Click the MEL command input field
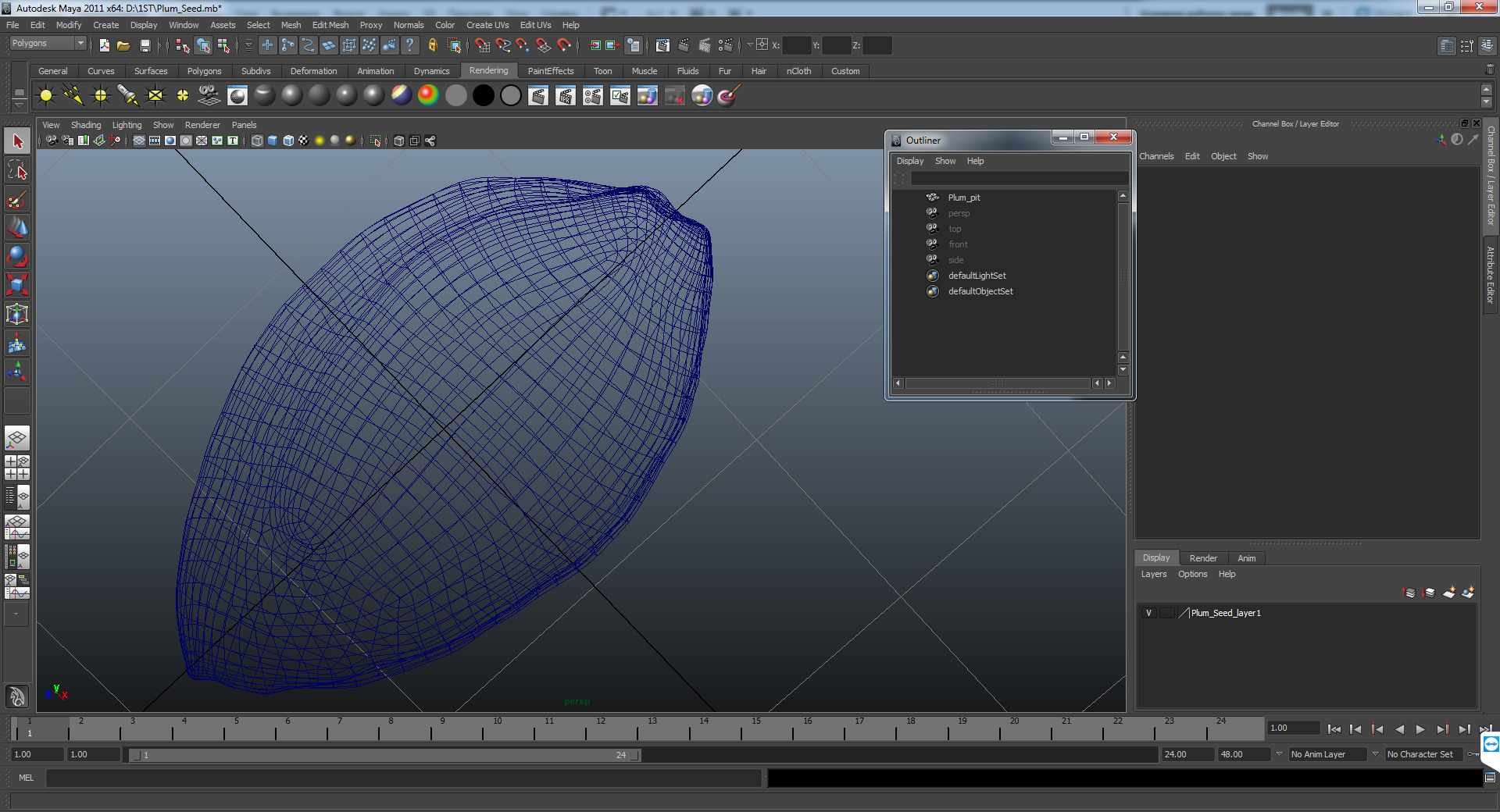Viewport: 1500px width, 812px height. (403, 778)
